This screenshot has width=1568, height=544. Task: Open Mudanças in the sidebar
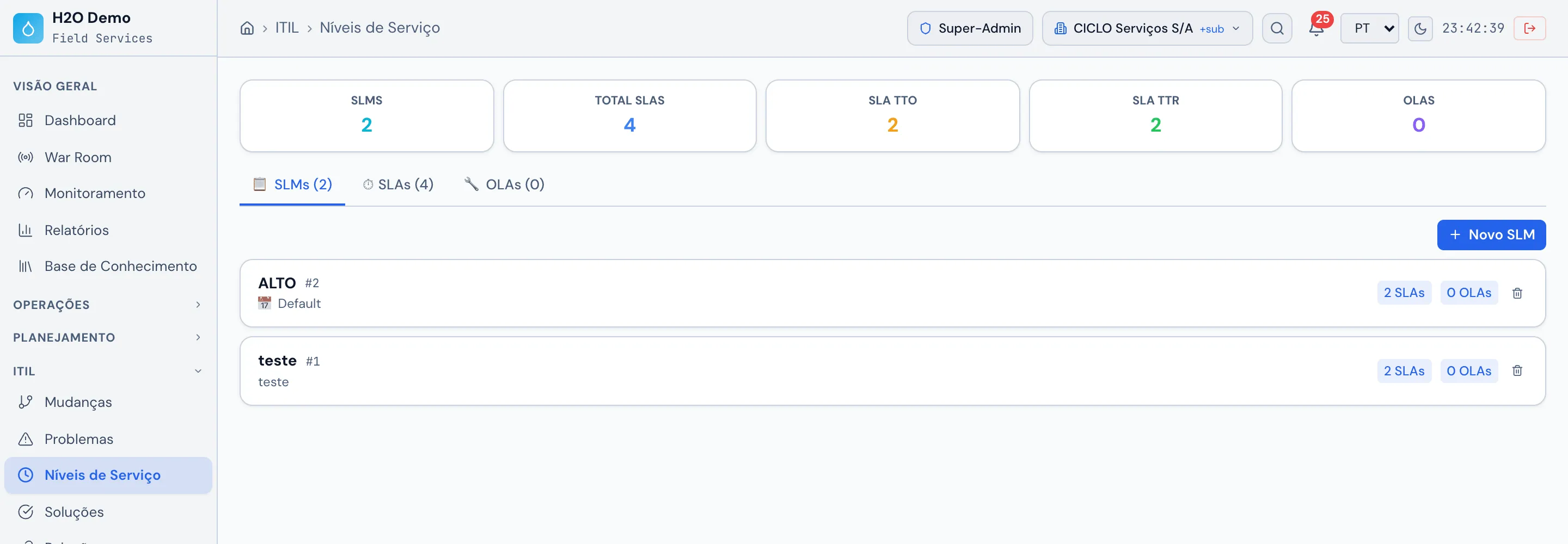coord(108,402)
